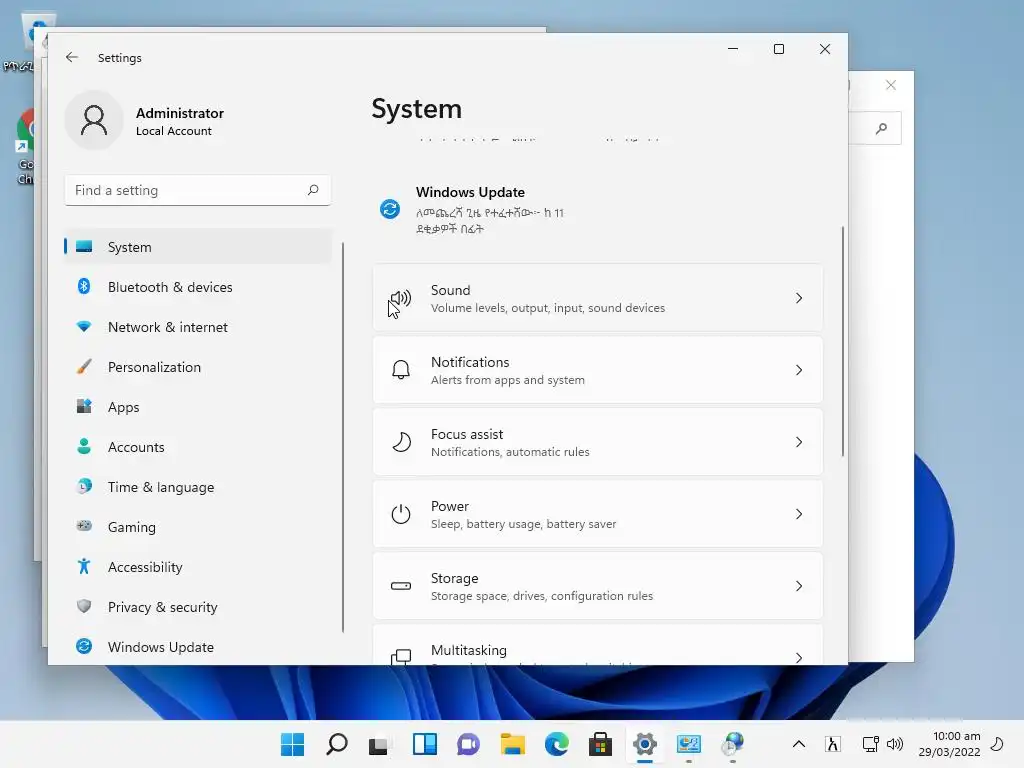Click the Storage drive icon
Screen dimensions: 1024x768
[x=401, y=586]
